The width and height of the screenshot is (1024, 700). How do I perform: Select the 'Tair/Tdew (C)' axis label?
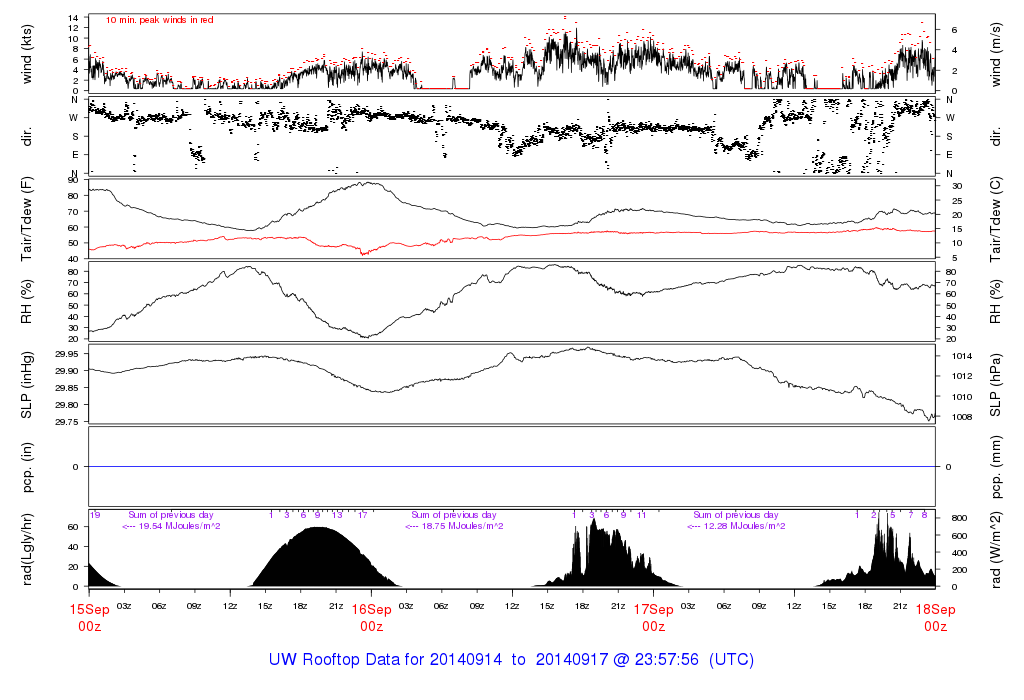[996, 218]
